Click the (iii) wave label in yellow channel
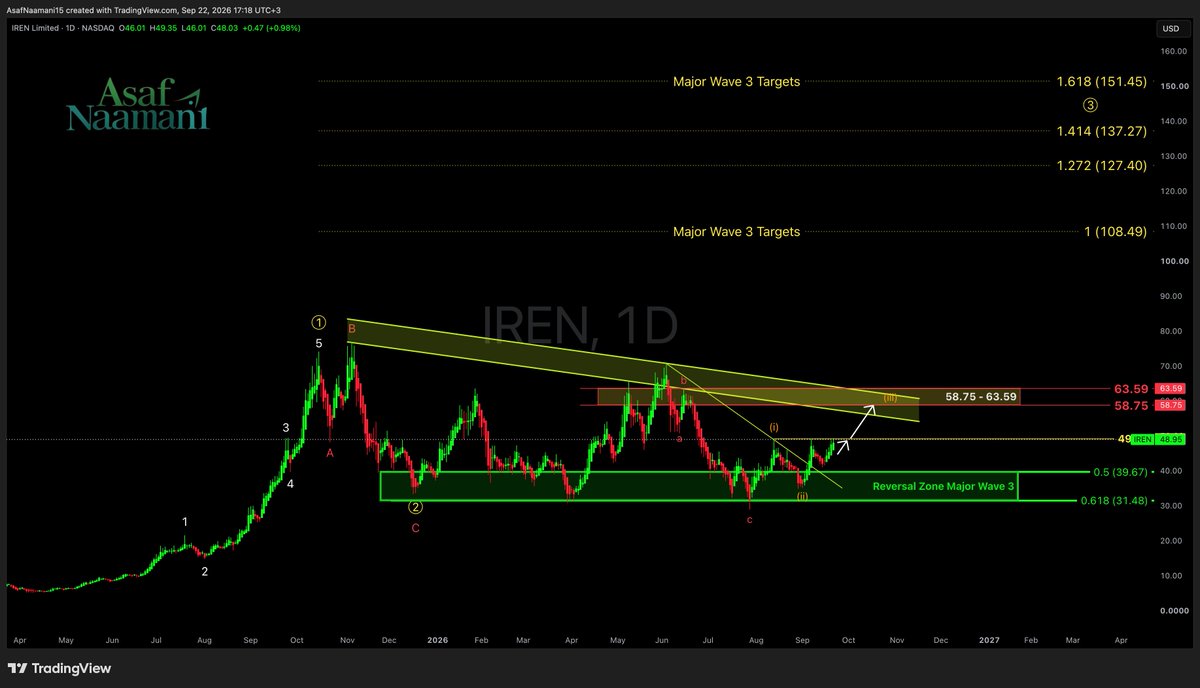Viewport: 1200px width, 688px height. pos(889,398)
